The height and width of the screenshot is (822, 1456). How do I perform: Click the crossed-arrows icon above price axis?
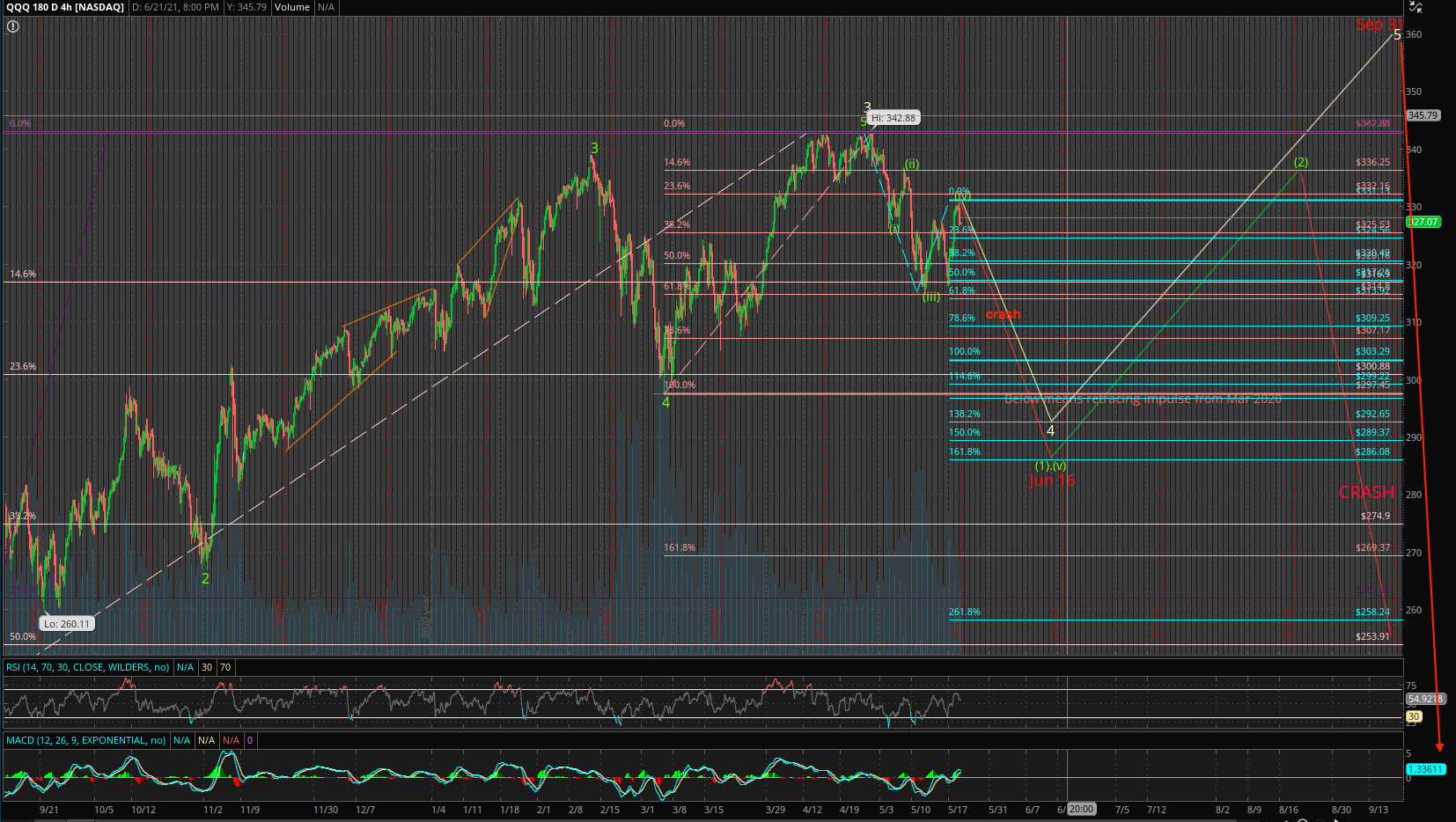1416,7
